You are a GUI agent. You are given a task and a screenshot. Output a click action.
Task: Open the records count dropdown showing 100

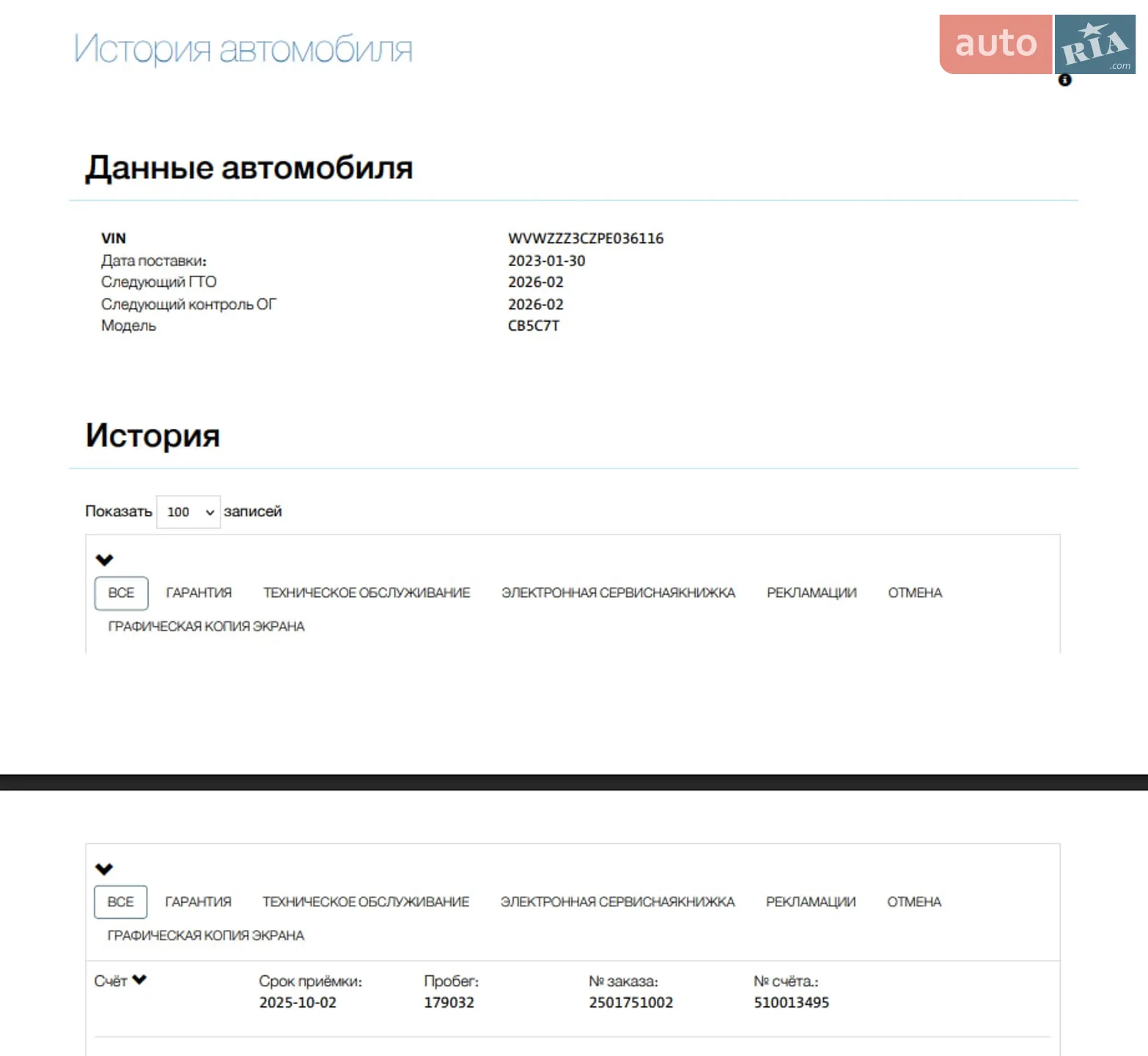[x=188, y=512]
